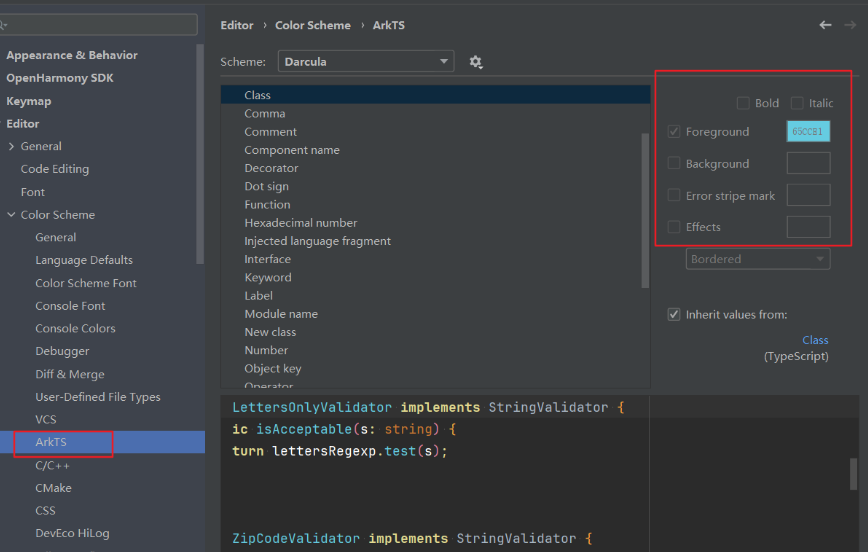868x552 pixels.
Task: Collapse the Color Scheme tree node
Action: [x=11, y=215]
